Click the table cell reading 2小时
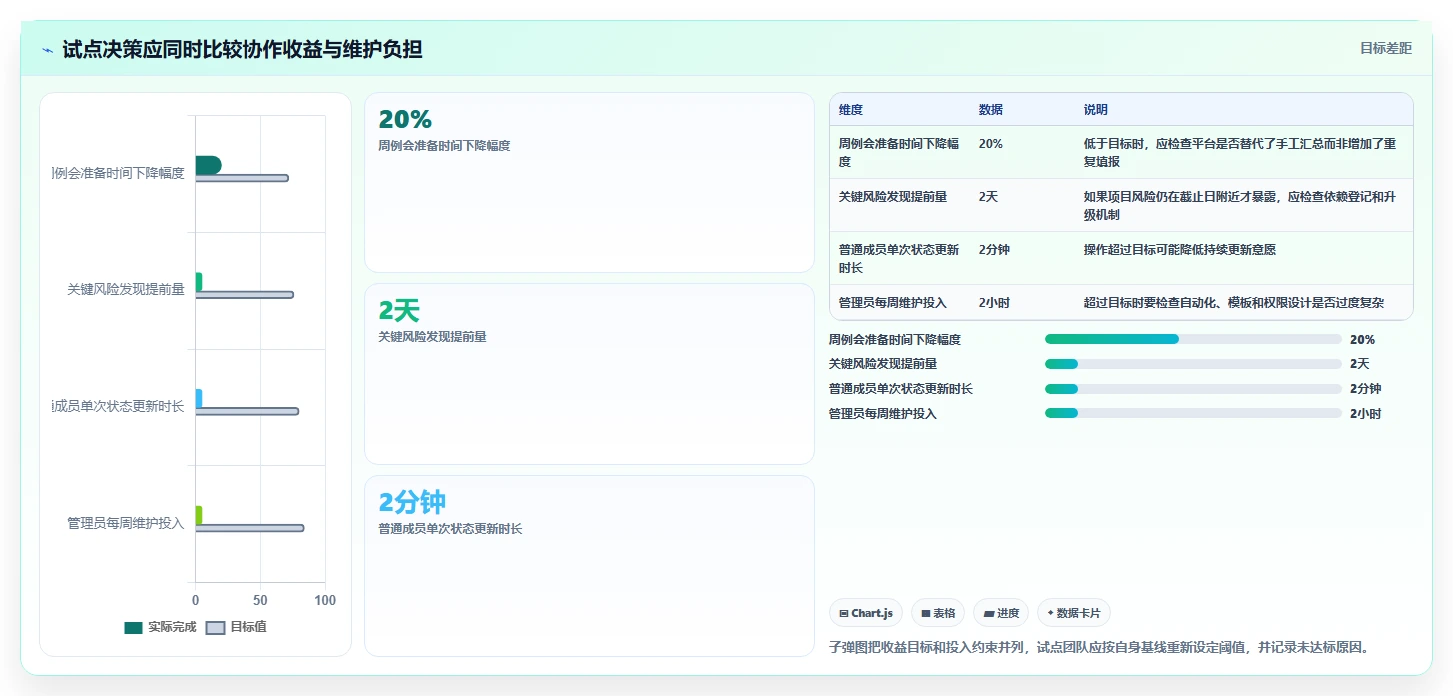 pyautogui.click(x=993, y=302)
